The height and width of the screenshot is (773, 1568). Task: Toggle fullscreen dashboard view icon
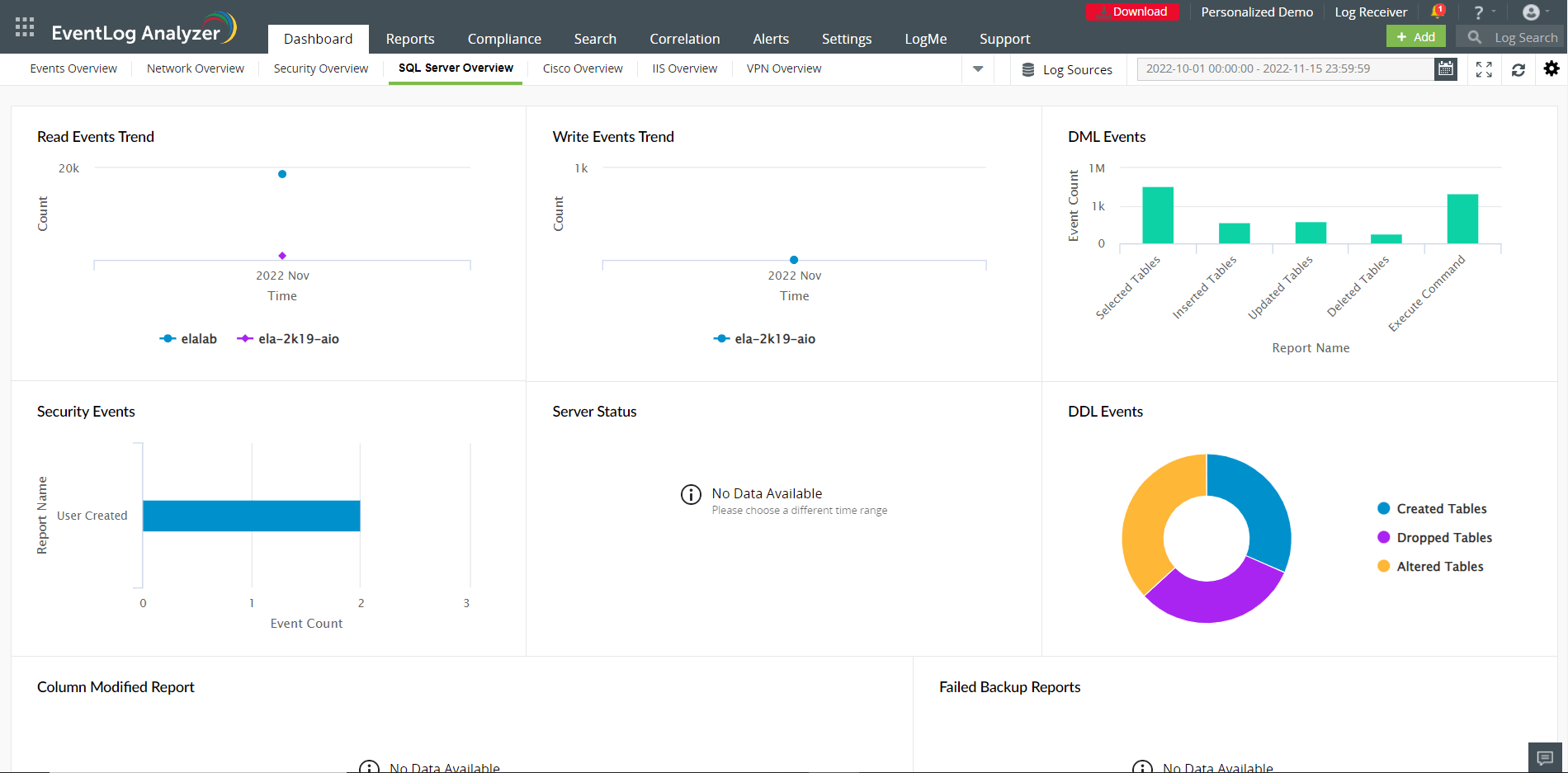1484,69
